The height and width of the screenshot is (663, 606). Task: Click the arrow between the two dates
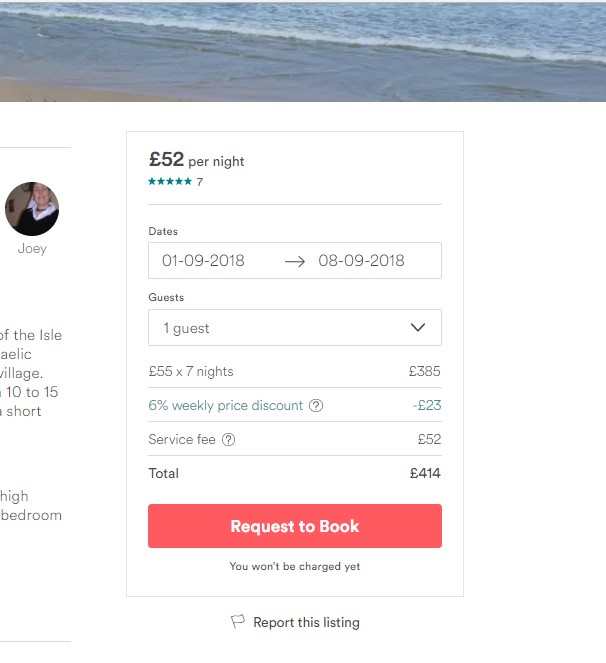click(294, 261)
